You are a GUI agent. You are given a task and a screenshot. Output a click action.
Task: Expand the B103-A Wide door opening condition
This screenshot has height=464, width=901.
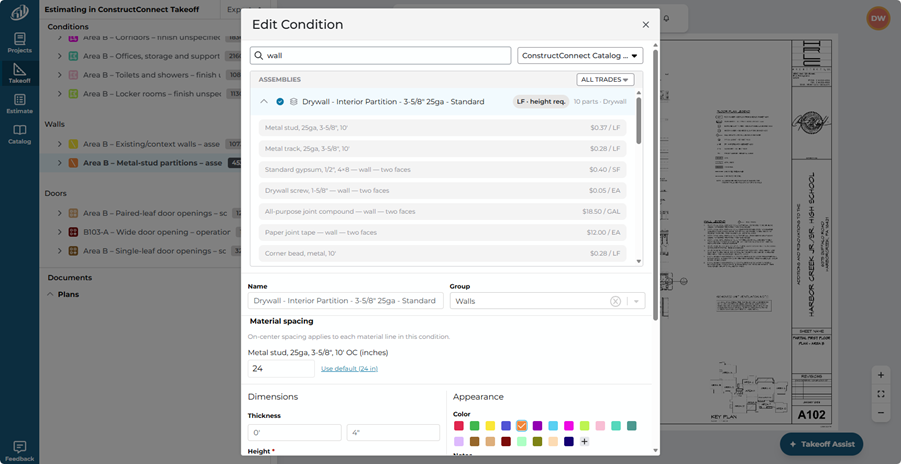coord(60,232)
